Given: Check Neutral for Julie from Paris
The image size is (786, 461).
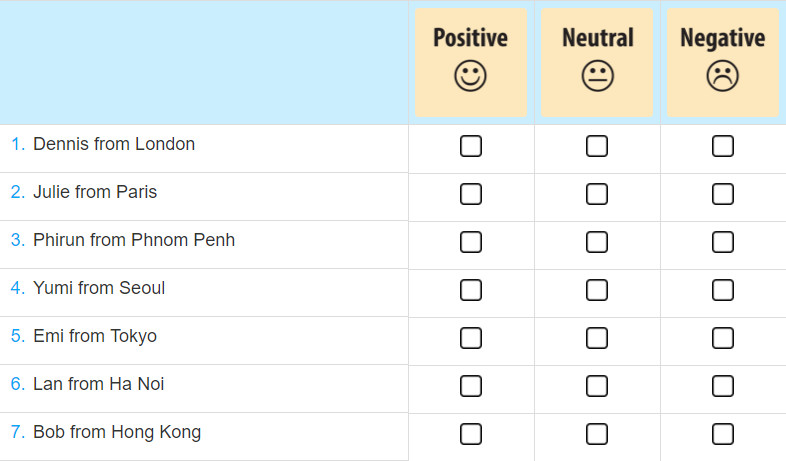Looking at the screenshot, I should click(x=597, y=194).
